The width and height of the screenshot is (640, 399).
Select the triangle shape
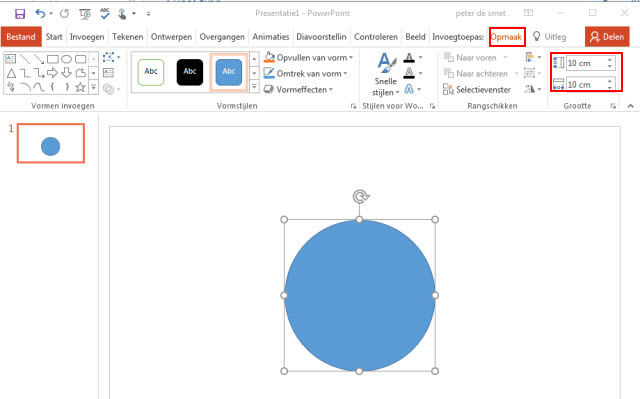(x=11, y=73)
